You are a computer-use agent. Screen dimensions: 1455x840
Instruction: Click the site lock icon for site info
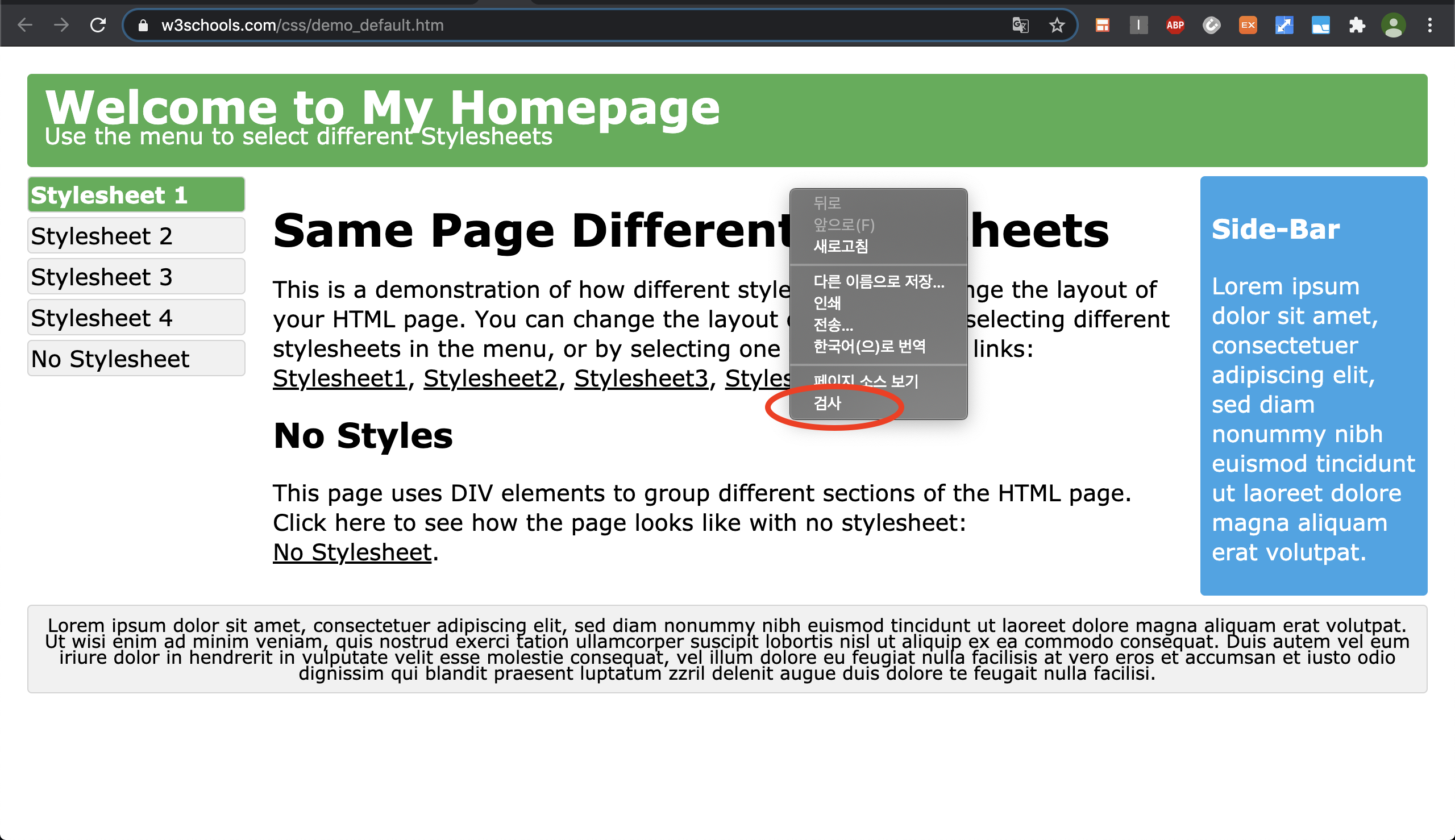[x=144, y=26]
